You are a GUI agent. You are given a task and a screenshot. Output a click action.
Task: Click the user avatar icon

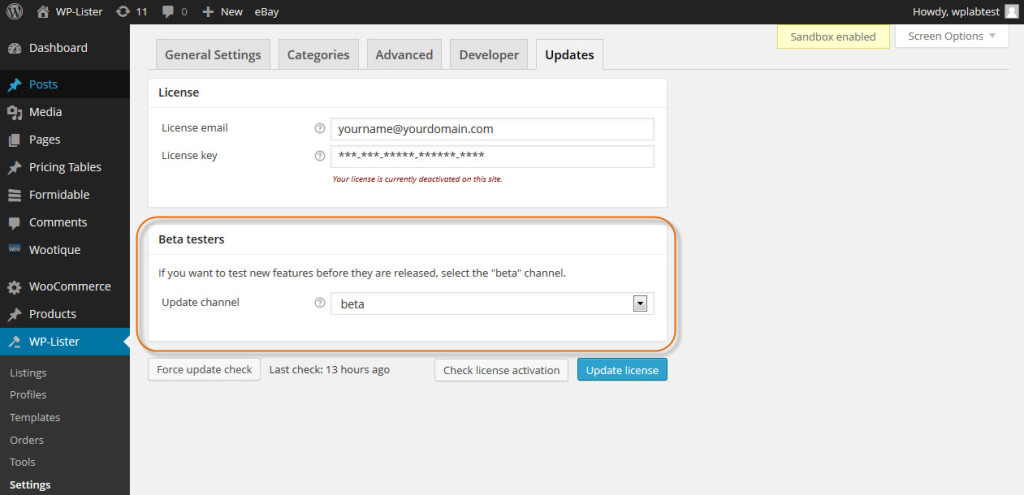[1010, 12]
